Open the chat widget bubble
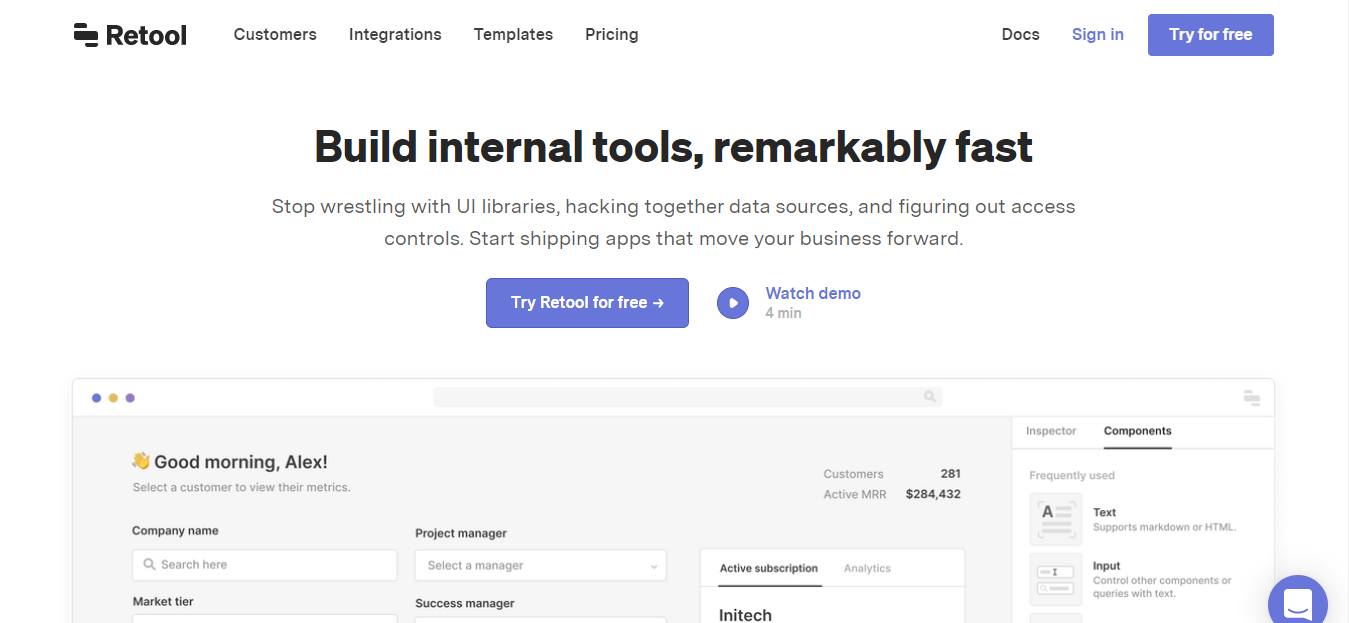Screen dimensions: 1349x623 click(x=1297, y=603)
